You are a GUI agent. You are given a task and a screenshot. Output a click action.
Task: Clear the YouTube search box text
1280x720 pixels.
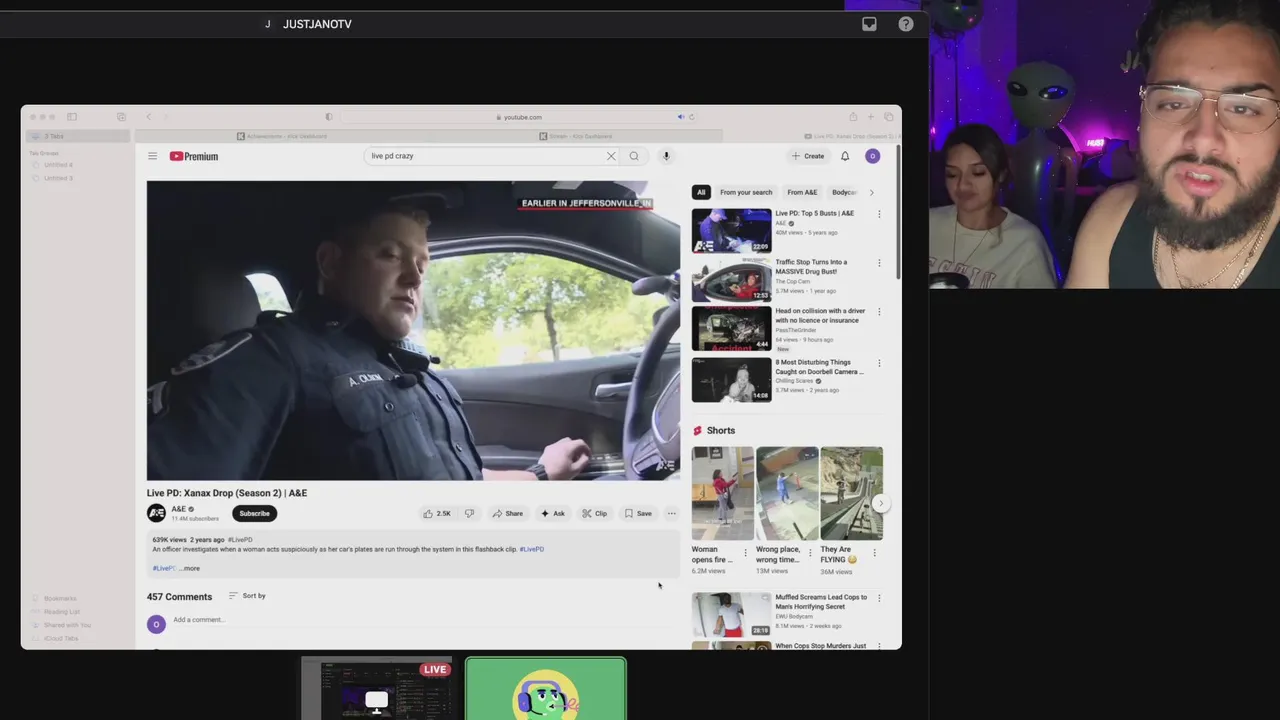tap(611, 156)
